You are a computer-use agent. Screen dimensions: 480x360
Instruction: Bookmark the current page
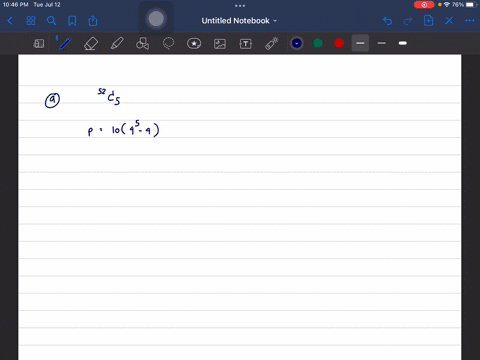[72, 21]
